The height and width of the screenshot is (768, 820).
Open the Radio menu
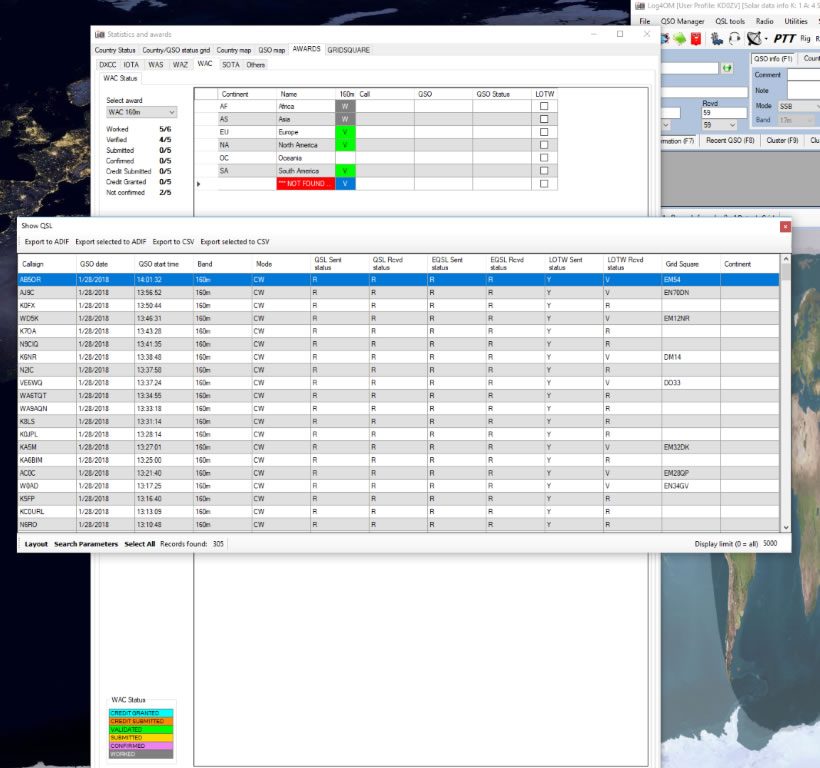[x=765, y=21]
